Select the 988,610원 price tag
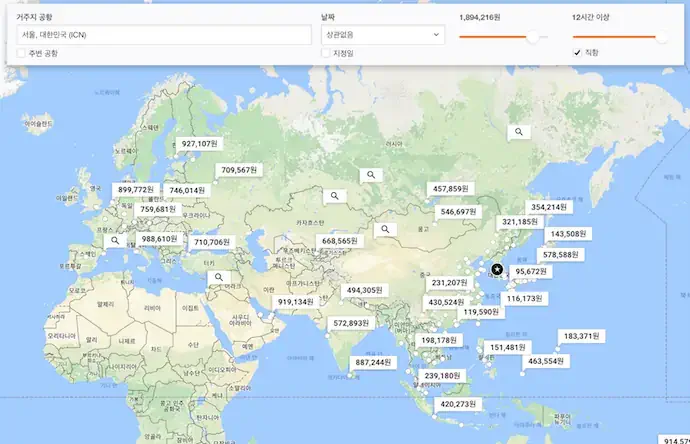The image size is (690, 444). pyautogui.click(x=159, y=239)
